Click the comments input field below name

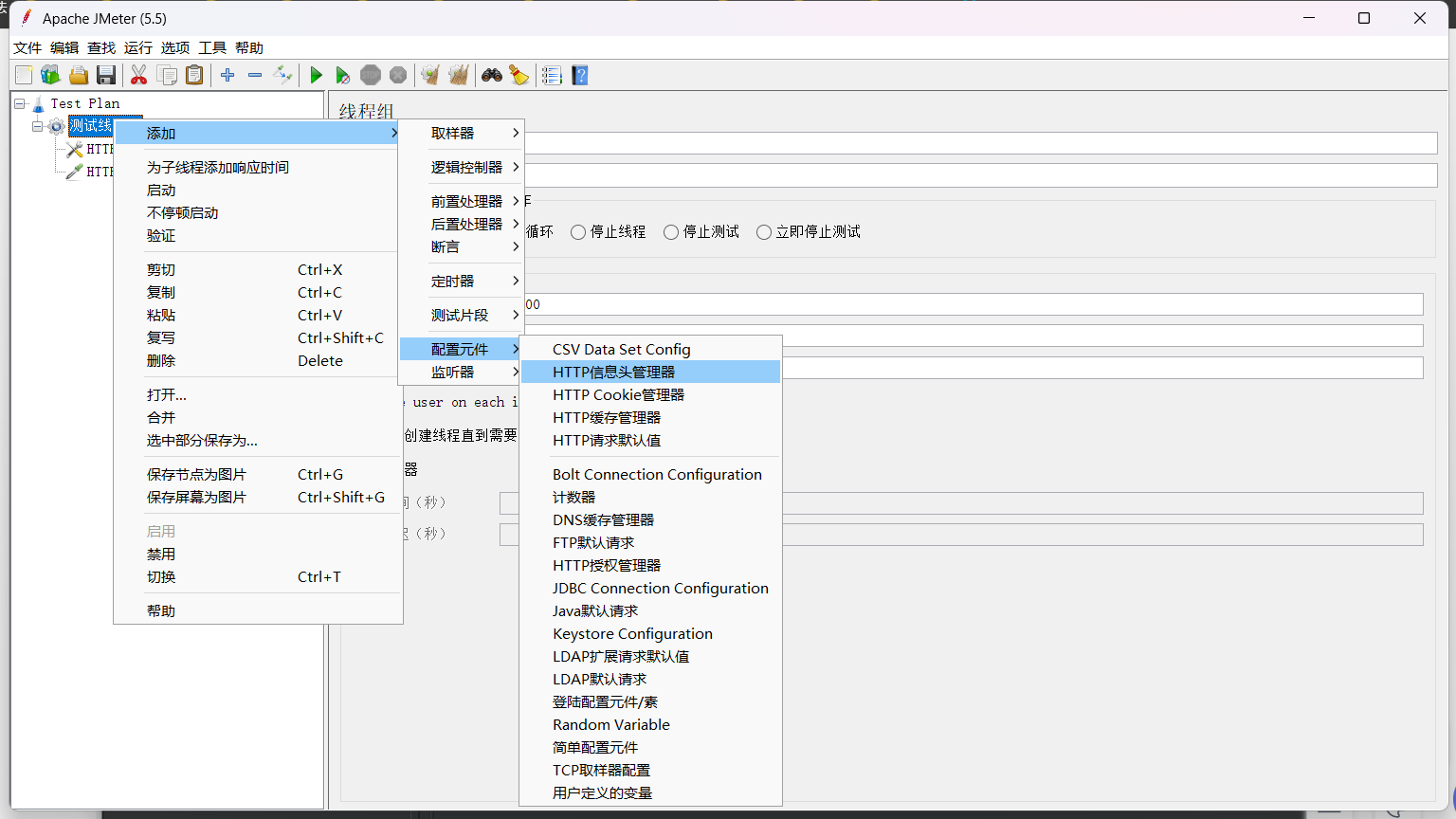pyautogui.click(x=980, y=175)
